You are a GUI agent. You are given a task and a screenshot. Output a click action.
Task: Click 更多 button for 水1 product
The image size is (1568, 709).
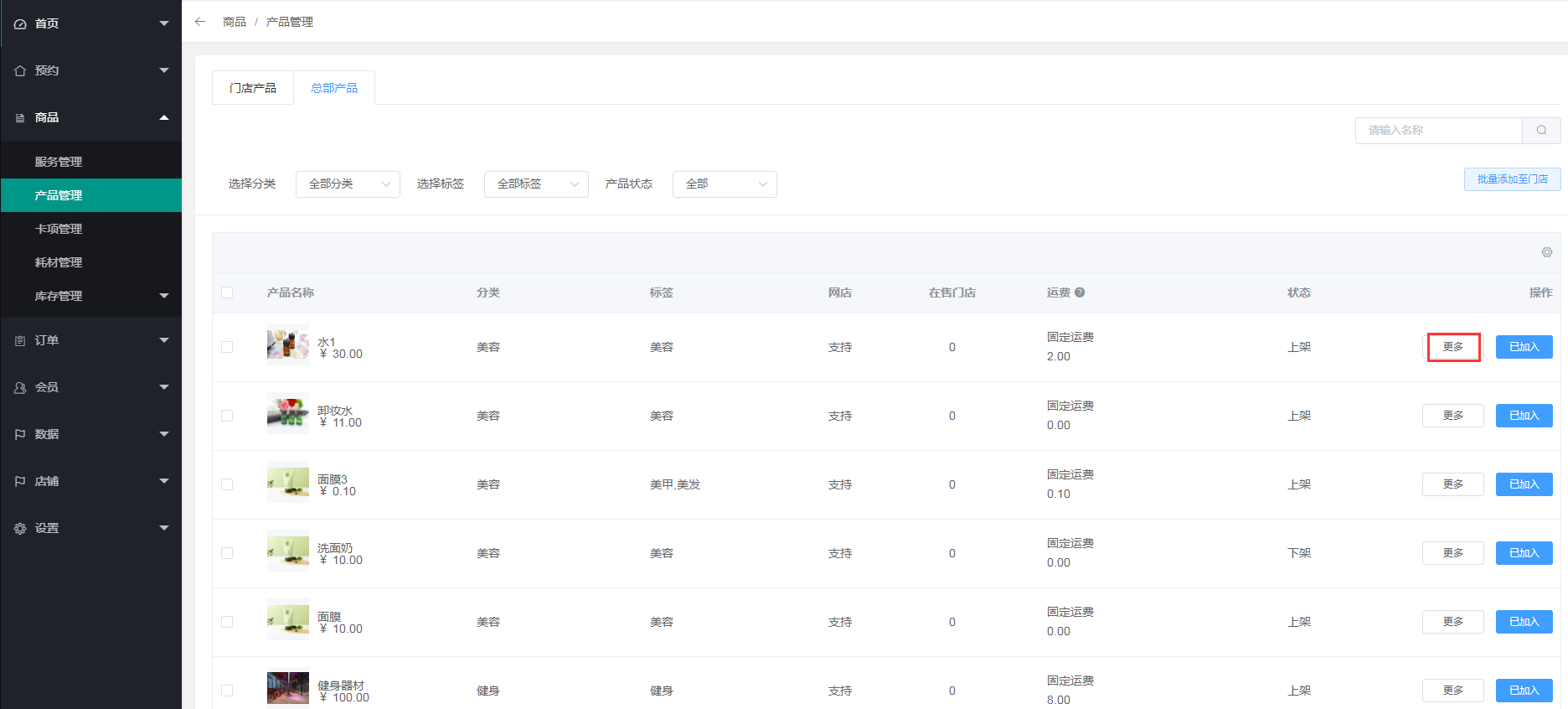point(1453,347)
